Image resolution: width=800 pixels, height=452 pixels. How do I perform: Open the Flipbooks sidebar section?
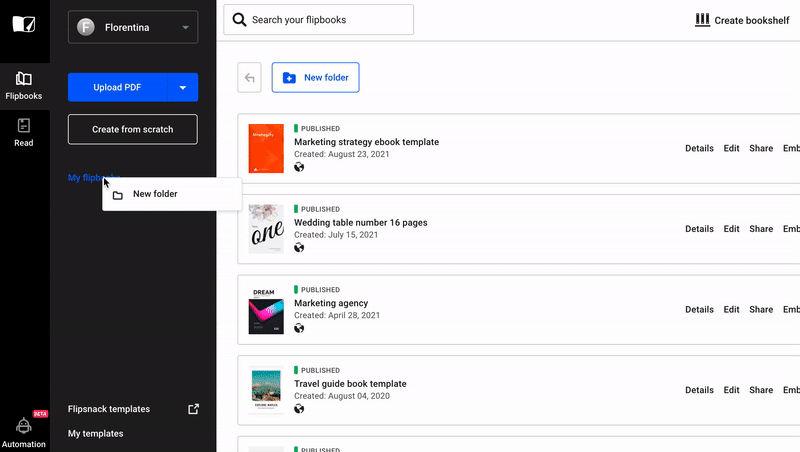coord(23,86)
